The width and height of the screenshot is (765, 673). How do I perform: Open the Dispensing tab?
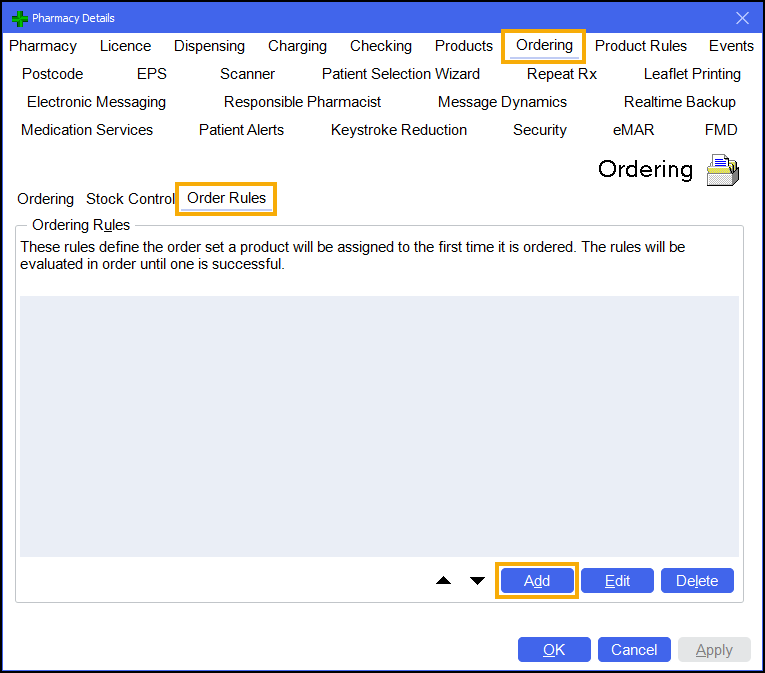209,46
